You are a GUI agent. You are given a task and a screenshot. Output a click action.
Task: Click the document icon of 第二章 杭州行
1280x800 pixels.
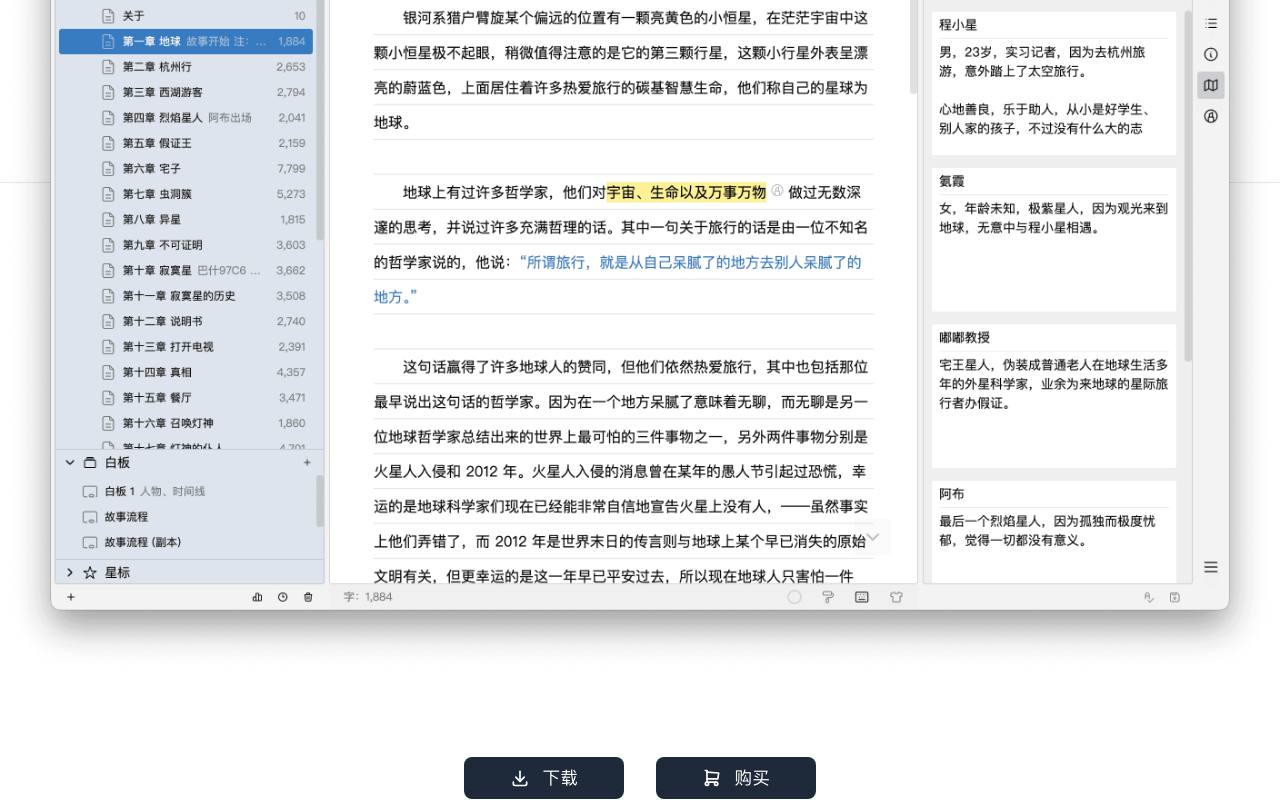click(x=108, y=67)
